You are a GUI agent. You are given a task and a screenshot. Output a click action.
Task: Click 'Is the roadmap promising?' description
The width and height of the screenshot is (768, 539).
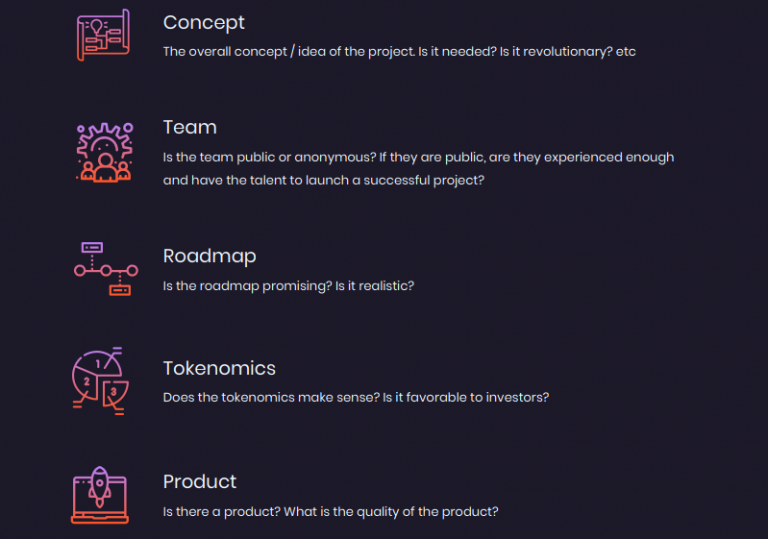click(247, 286)
